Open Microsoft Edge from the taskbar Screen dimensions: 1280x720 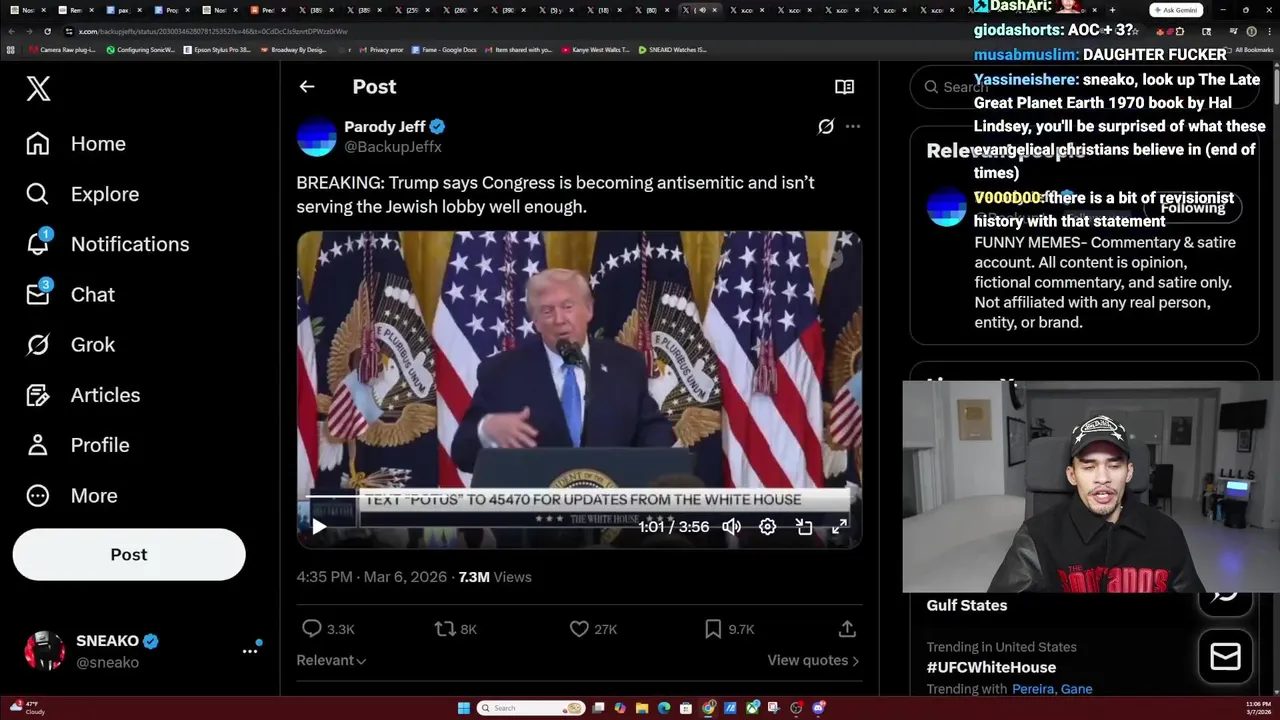[664, 708]
